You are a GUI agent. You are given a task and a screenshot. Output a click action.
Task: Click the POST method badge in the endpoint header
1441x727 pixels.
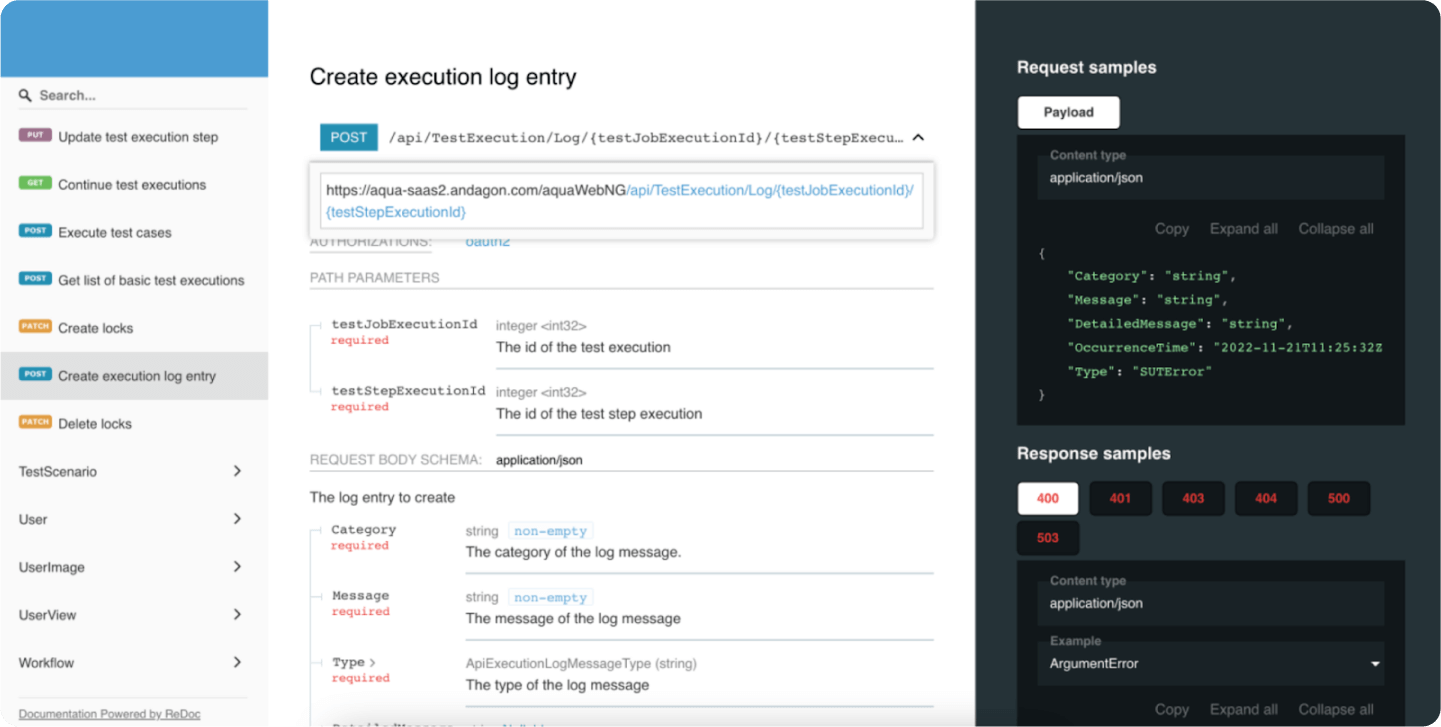pos(348,137)
